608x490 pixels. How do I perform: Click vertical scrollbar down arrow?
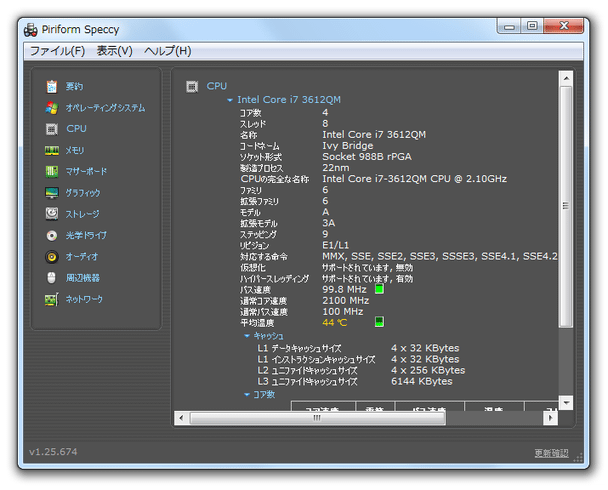pos(566,402)
